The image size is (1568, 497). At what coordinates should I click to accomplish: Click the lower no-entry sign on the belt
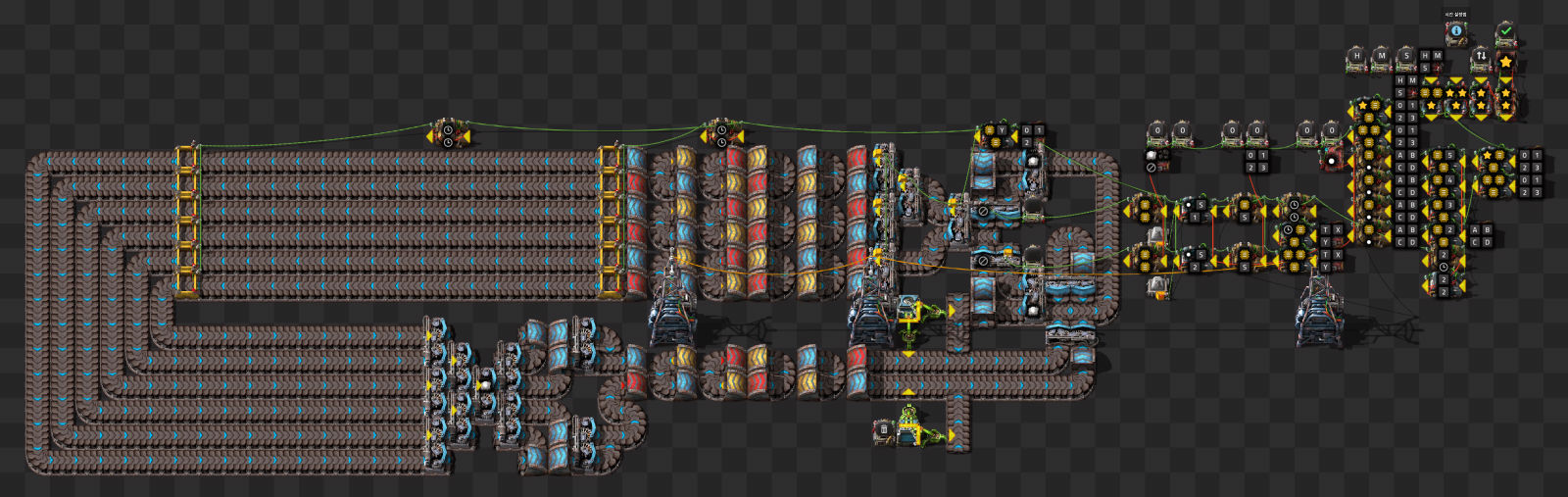pos(982,260)
